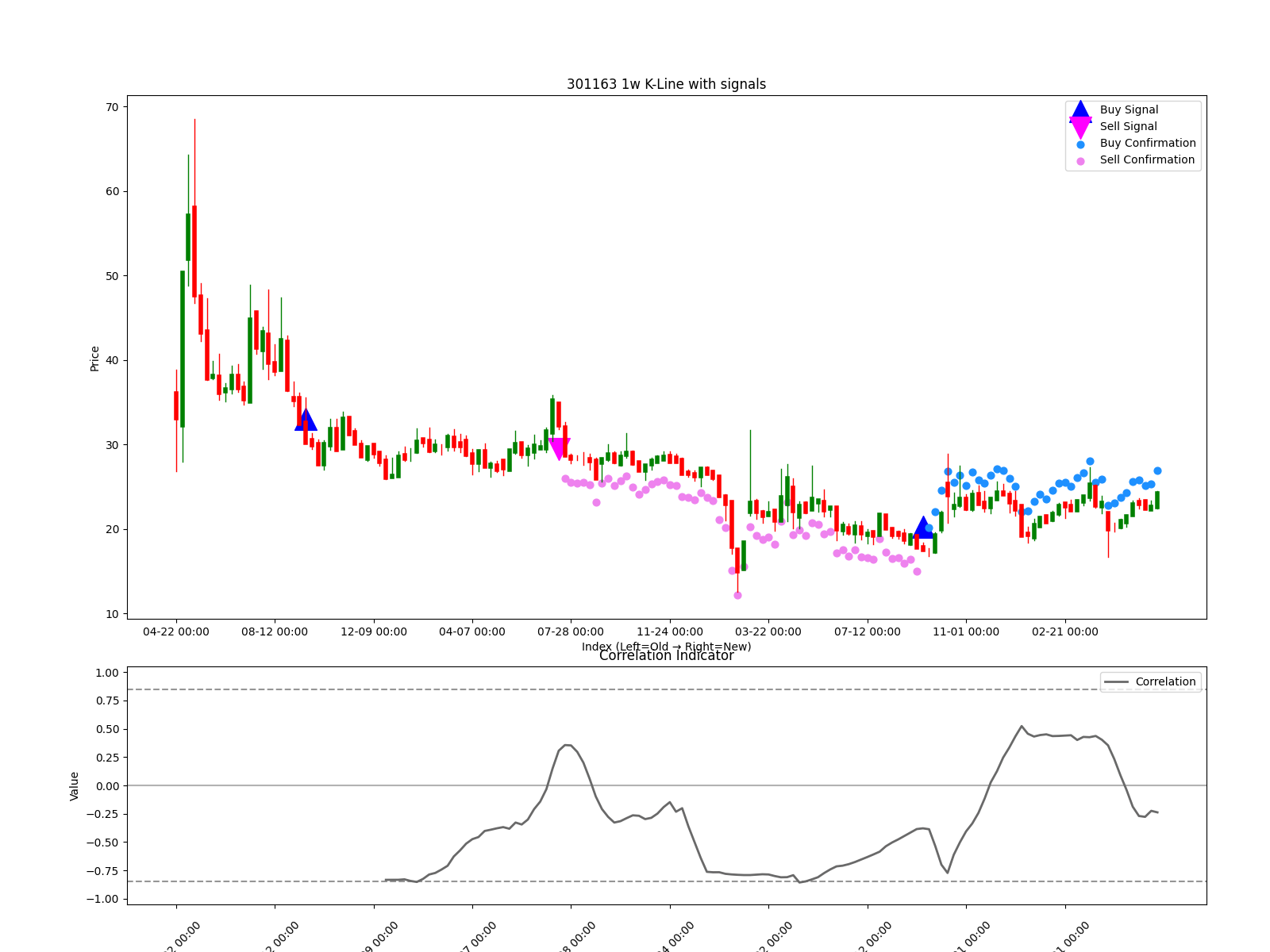
Task: Click the correlation axis tick '0.00'
Action: (106, 786)
